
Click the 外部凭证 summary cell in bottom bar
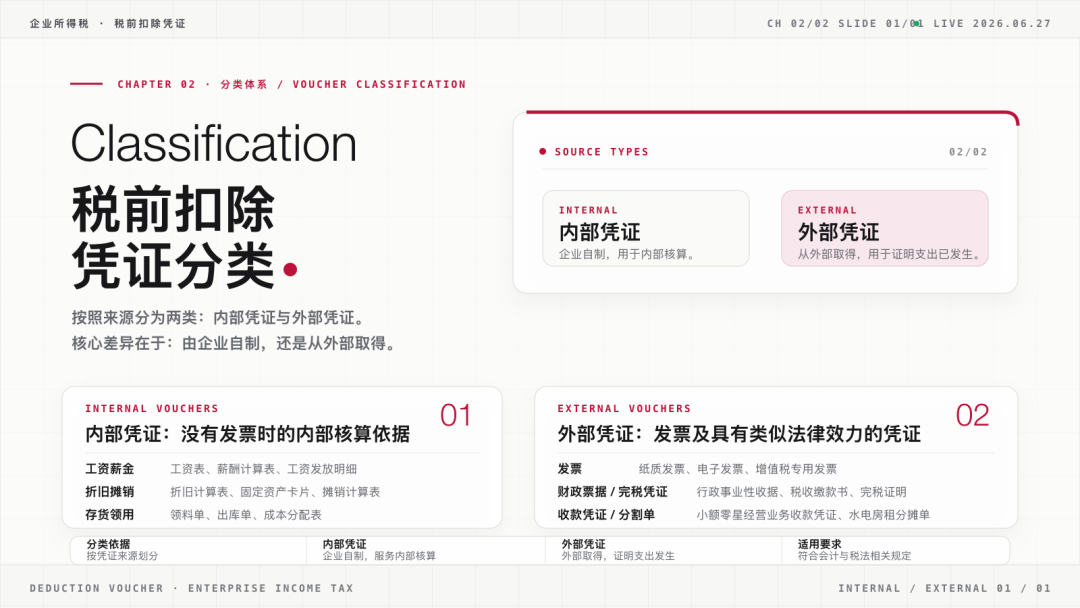[663, 550]
